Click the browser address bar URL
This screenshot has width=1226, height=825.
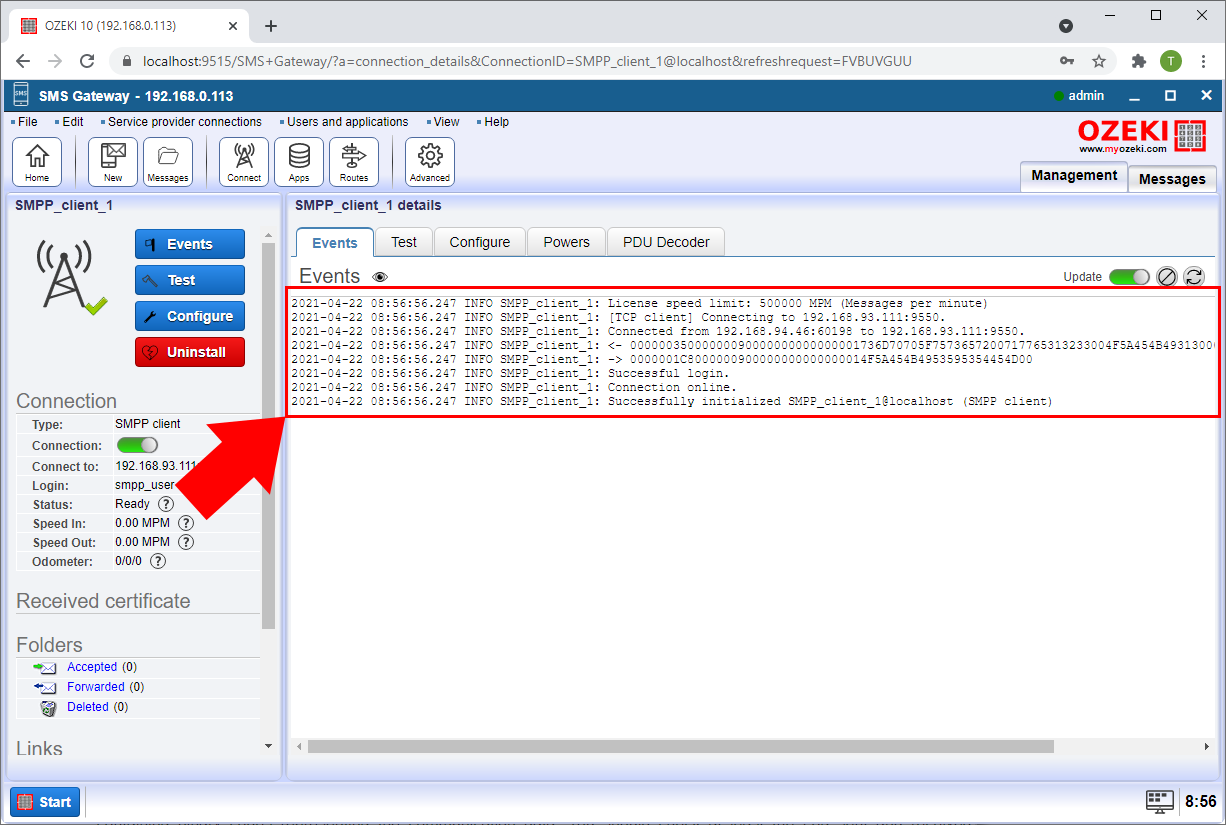point(527,61)
